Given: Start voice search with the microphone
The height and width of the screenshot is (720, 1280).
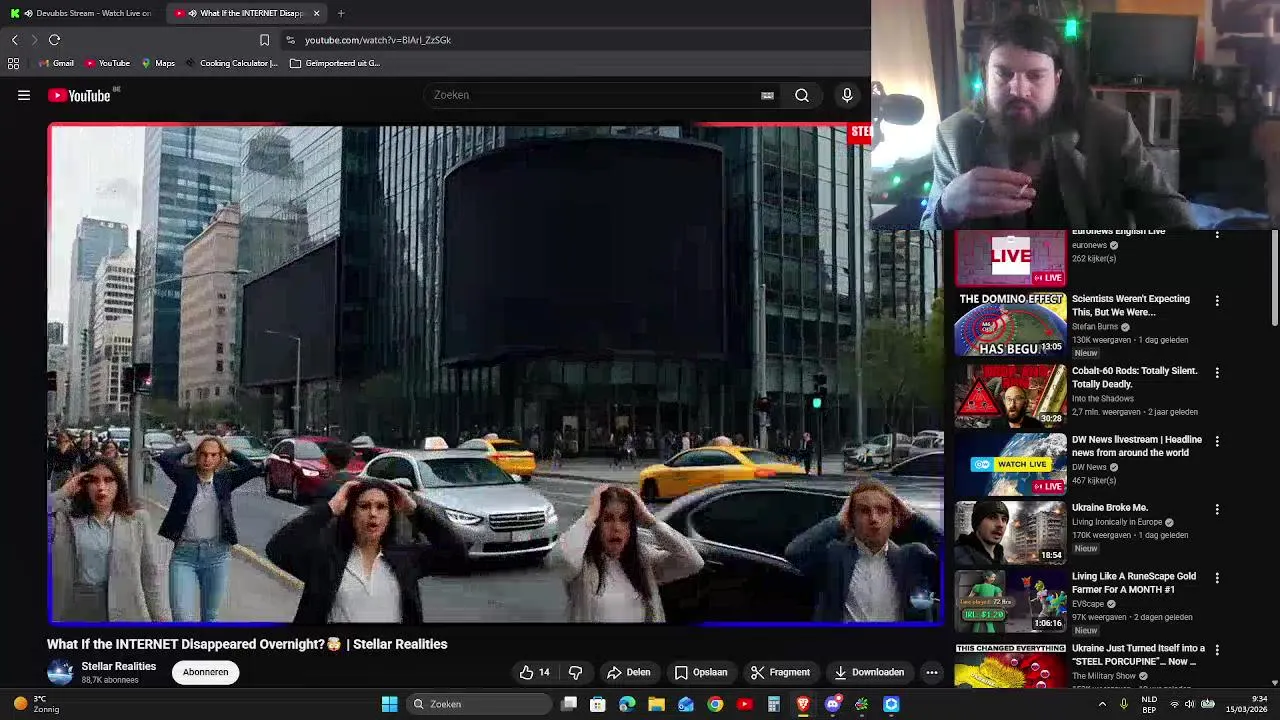Looking at the screenshot, I should [x=847, y=95].
